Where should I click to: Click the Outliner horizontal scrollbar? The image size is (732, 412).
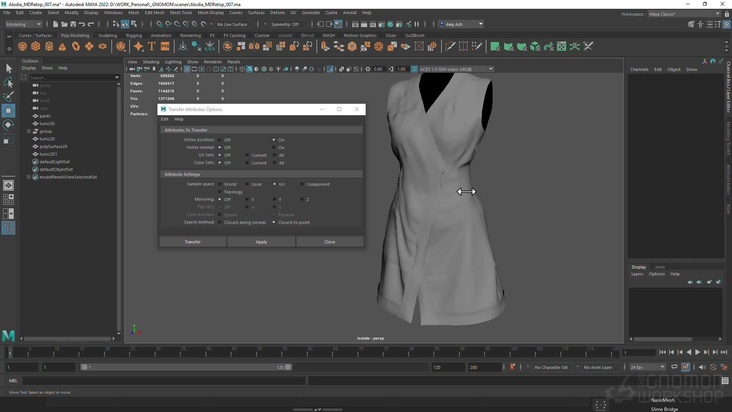tap(68, 339)
